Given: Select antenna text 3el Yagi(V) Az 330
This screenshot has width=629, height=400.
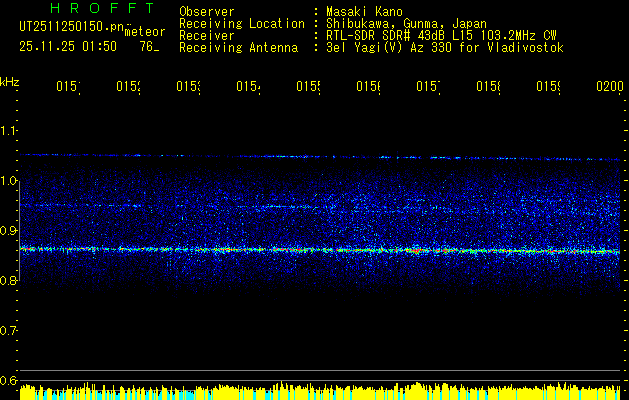Looking at the screenshot, I should coord(387,48).
